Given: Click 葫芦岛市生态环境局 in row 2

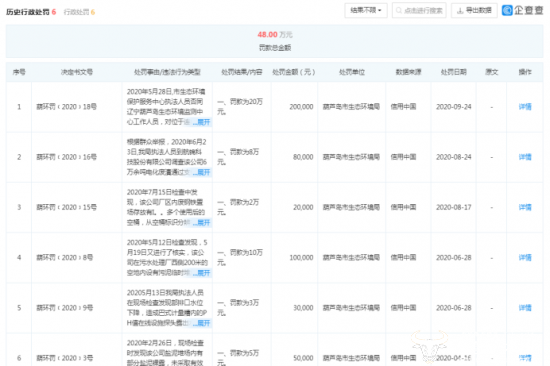Looking at the screenshot, I should [x=351, y=157].
